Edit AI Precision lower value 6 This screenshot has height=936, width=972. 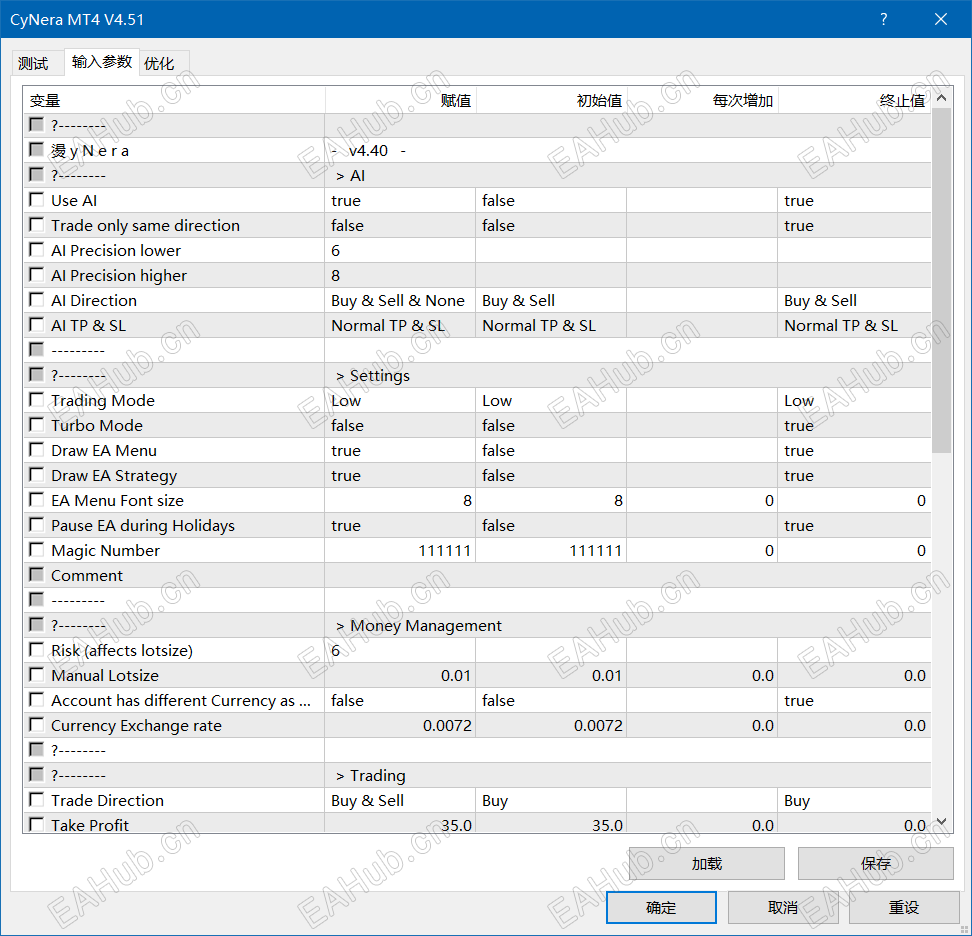pyautogui.click(x=400, y=250)
